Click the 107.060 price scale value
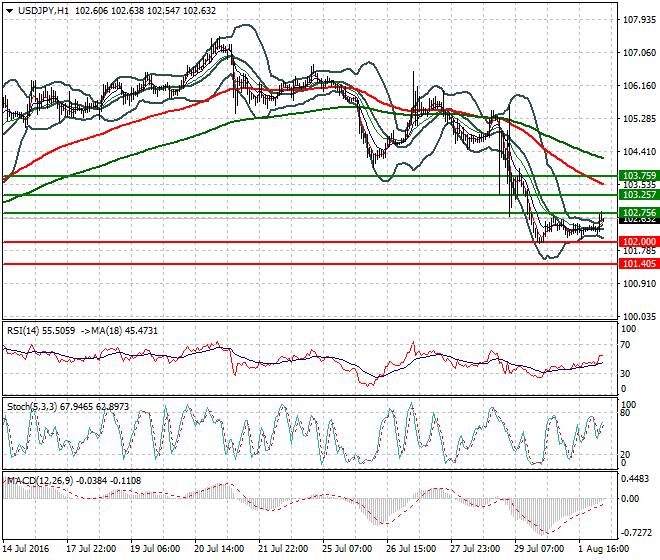Screen dimensions: 660x560 pos(639,53)
